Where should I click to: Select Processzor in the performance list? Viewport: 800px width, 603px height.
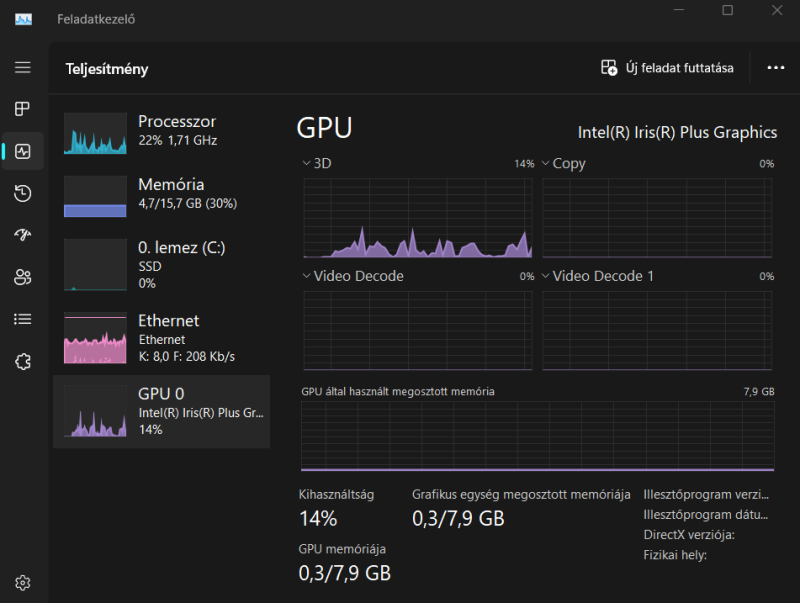tap(161, 133)
